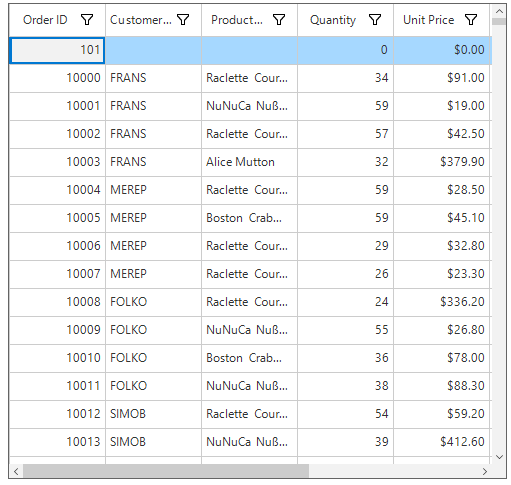Screen dimensions: 511x485
Task: Select Order ID cell 10002
Action: [x=57, y=134]
